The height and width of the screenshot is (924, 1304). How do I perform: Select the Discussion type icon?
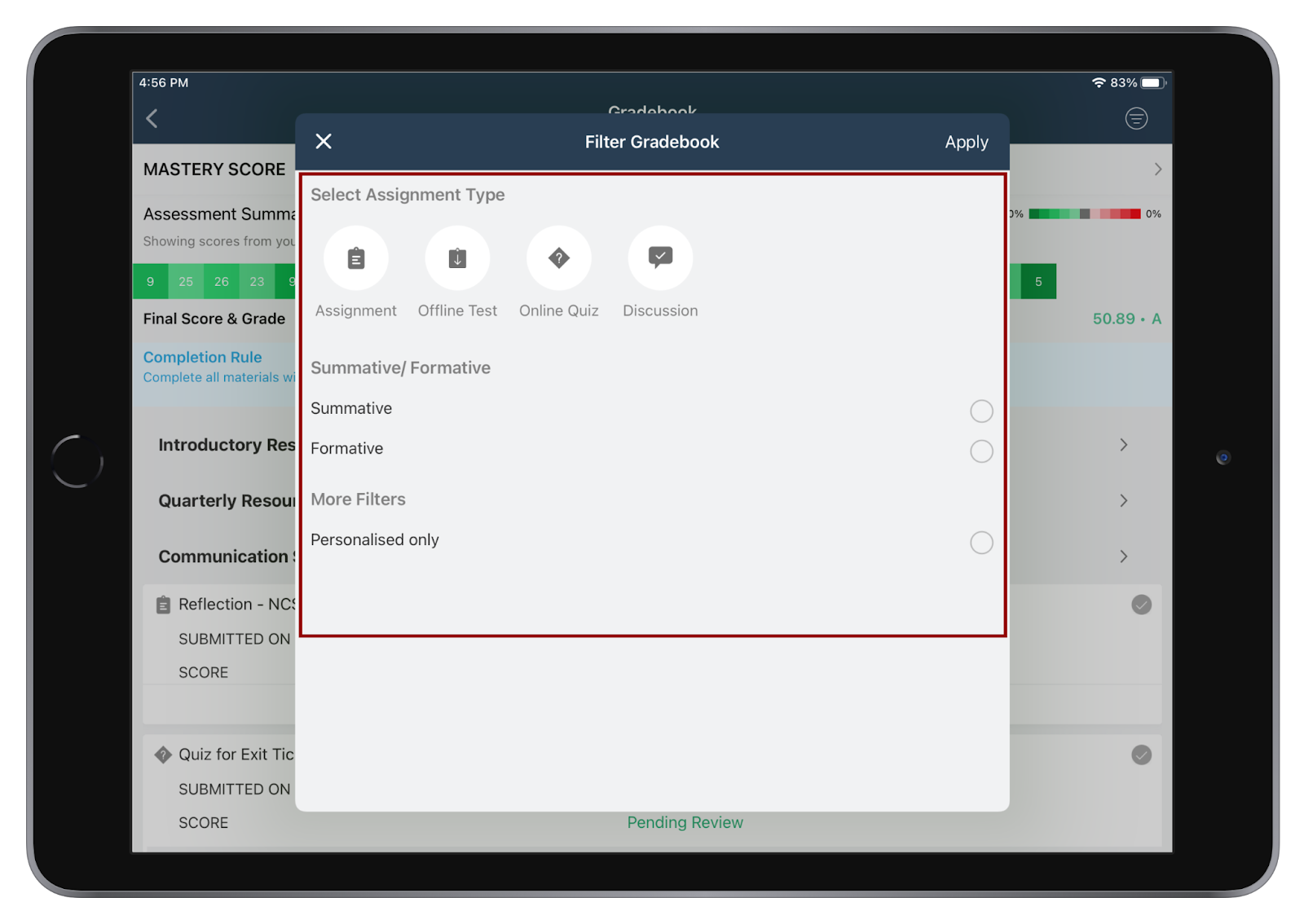tap(660, 258)
